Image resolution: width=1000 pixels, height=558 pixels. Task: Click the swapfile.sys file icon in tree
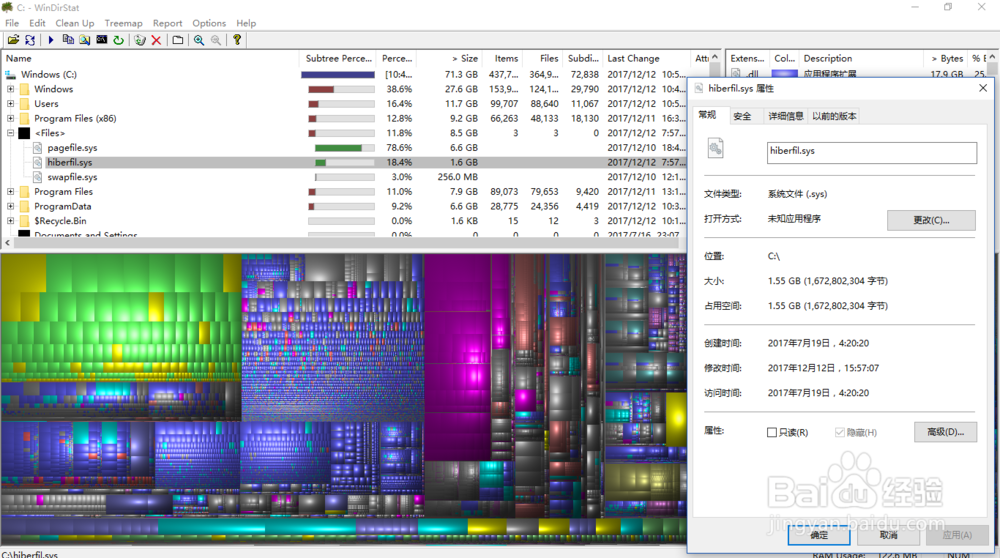point(38,177)
